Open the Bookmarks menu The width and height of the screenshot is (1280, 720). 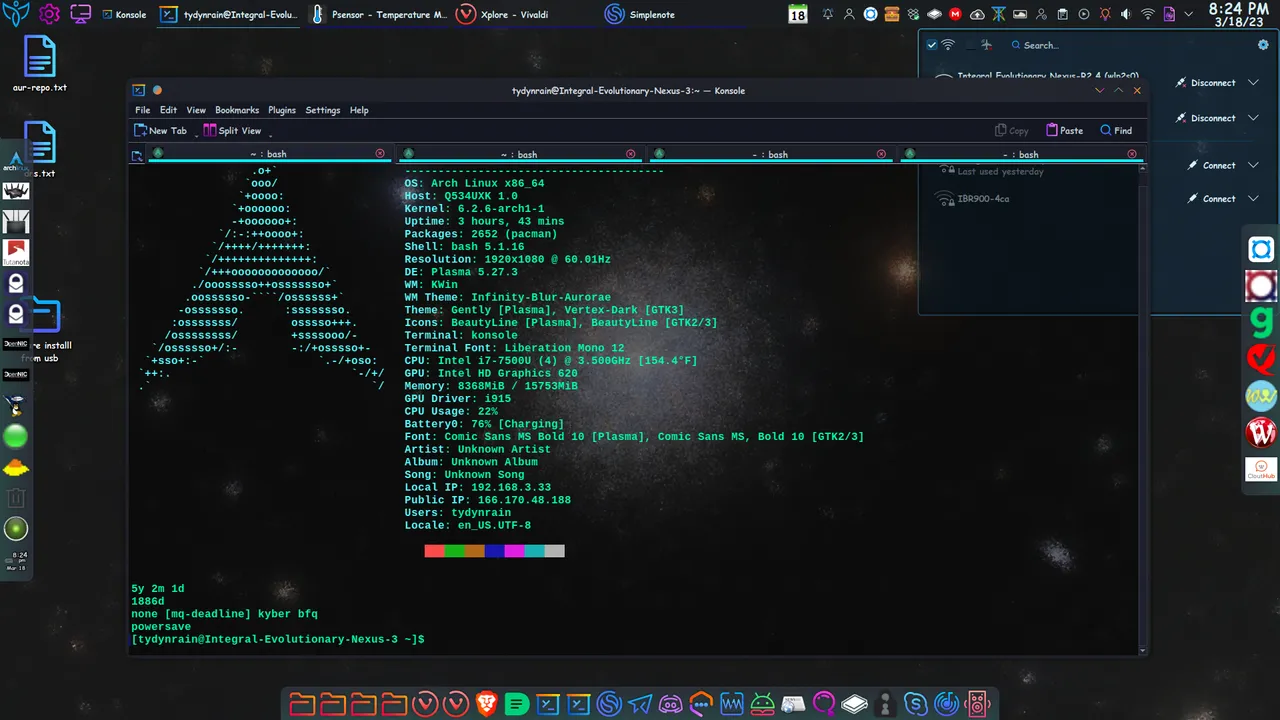click(x=237, y=110)
